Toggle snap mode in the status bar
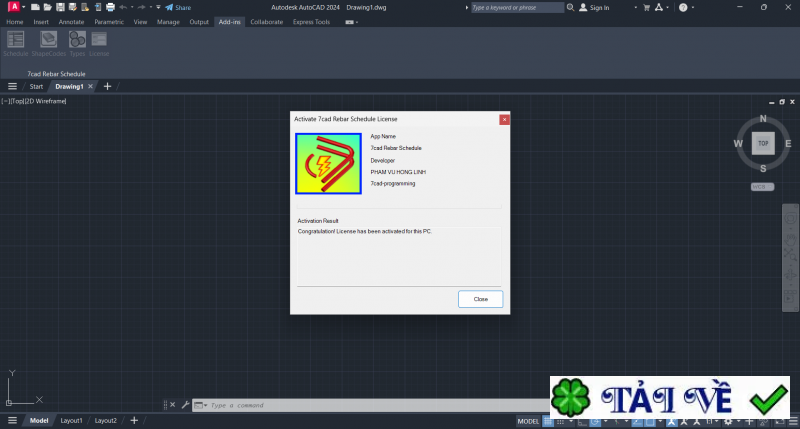 click(560, 421)
